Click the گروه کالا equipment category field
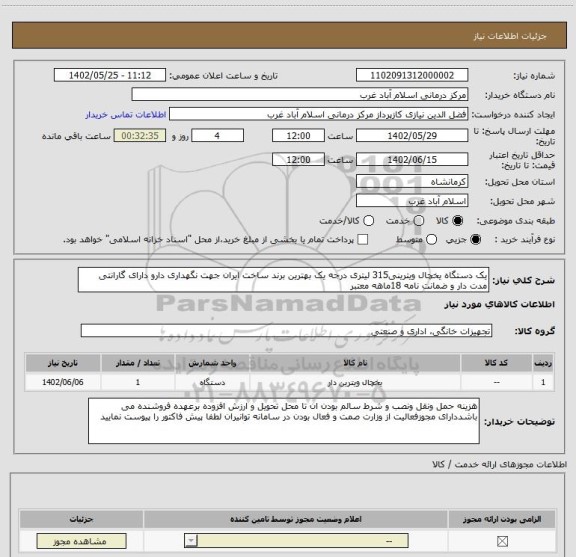 coord(286,331)
